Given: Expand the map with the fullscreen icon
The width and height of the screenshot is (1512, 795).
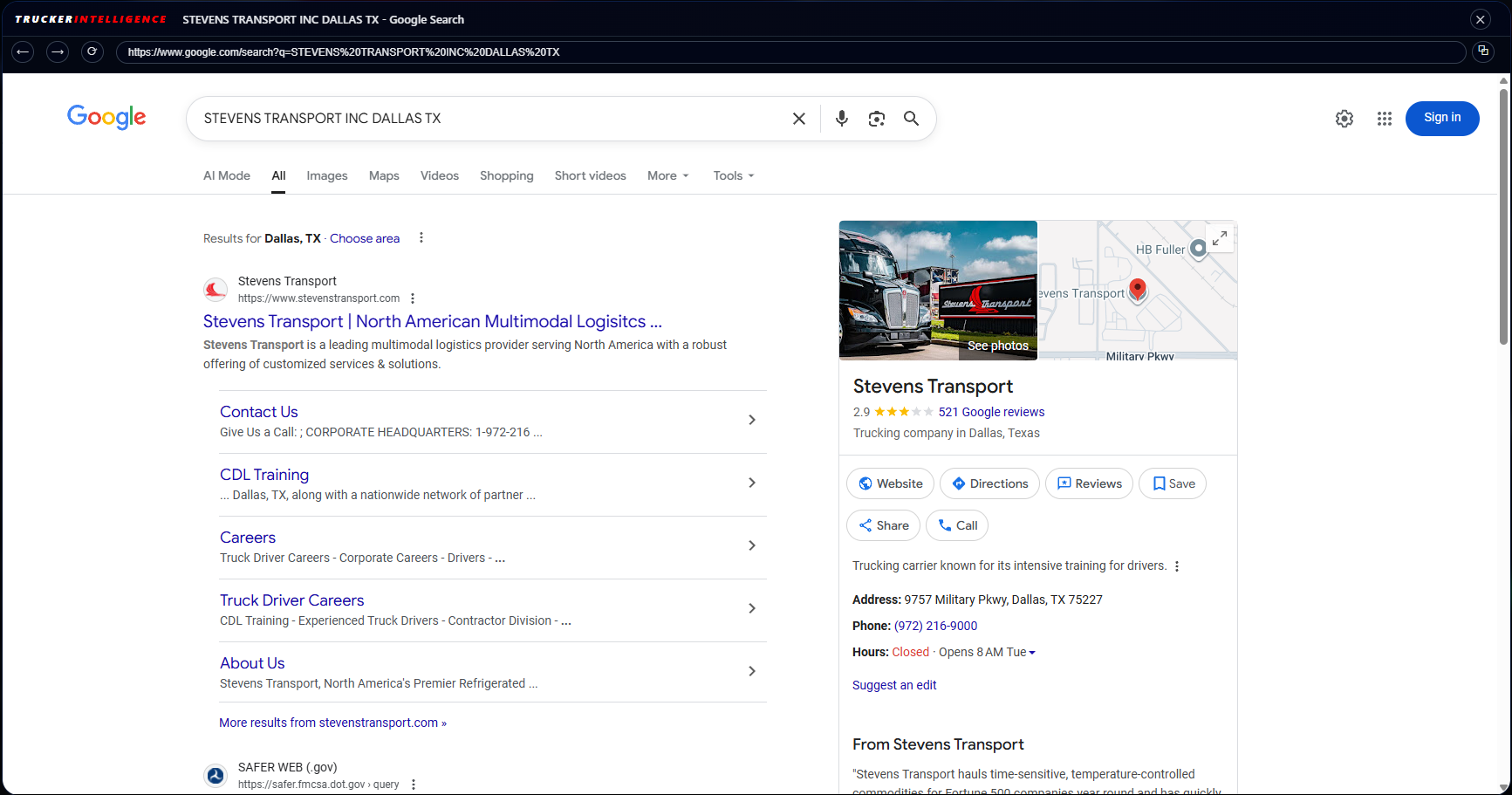Looking at the screenshot, I should pyautogui.click(x=1219, y=237).
